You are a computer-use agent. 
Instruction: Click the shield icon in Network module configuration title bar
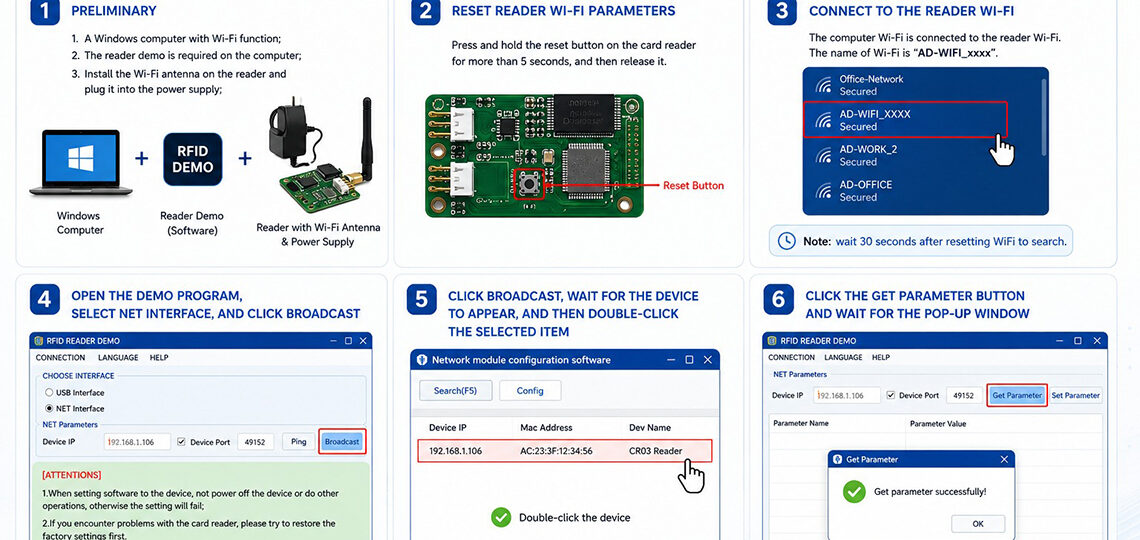pyautogui.click(x=422, y=360)
